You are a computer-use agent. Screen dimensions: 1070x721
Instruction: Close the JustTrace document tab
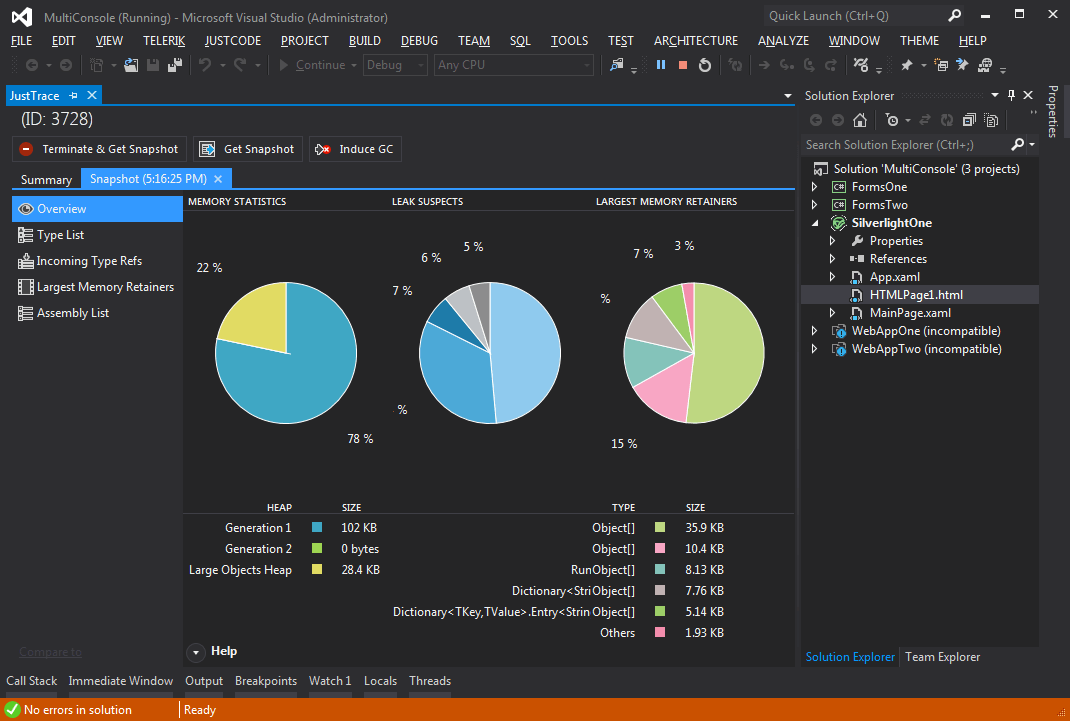pyautogui.click(x=91, y=95)
